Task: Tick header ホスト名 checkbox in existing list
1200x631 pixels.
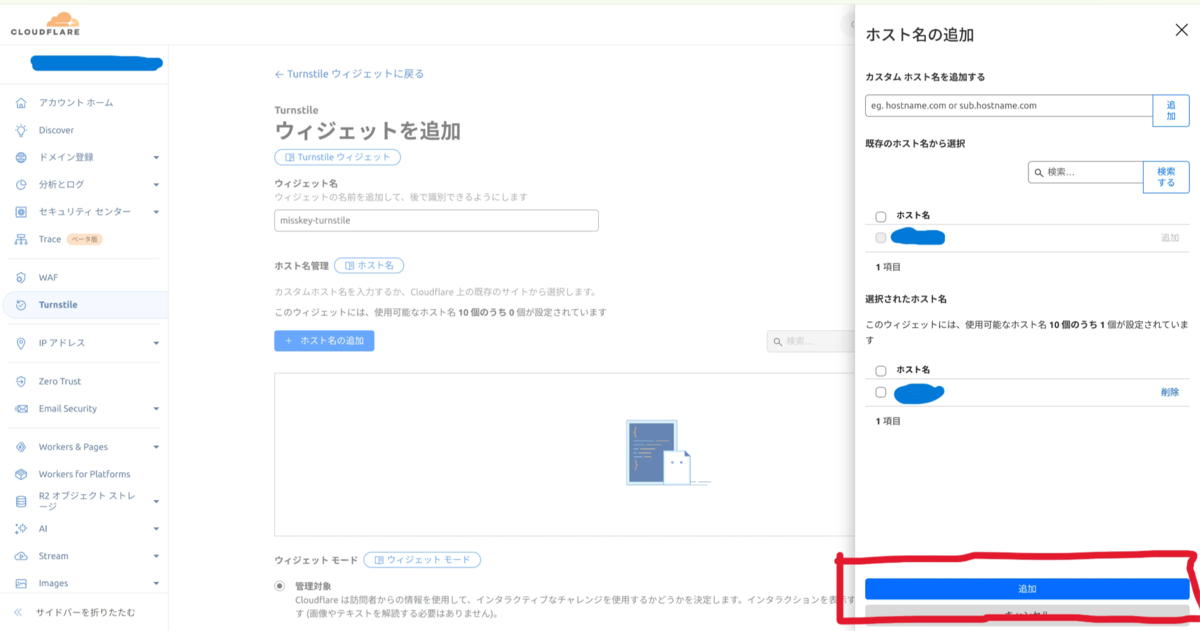Action: pos(881,216)
